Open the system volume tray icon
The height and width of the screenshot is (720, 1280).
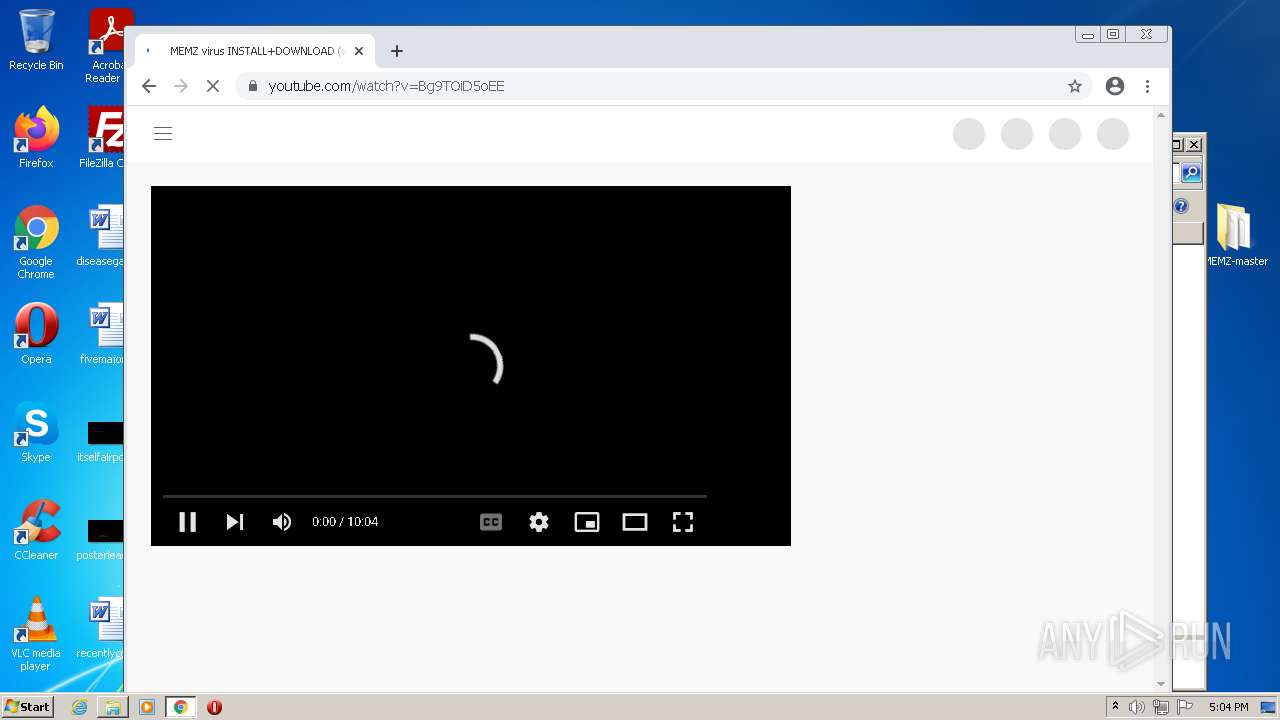[1137, 707]
